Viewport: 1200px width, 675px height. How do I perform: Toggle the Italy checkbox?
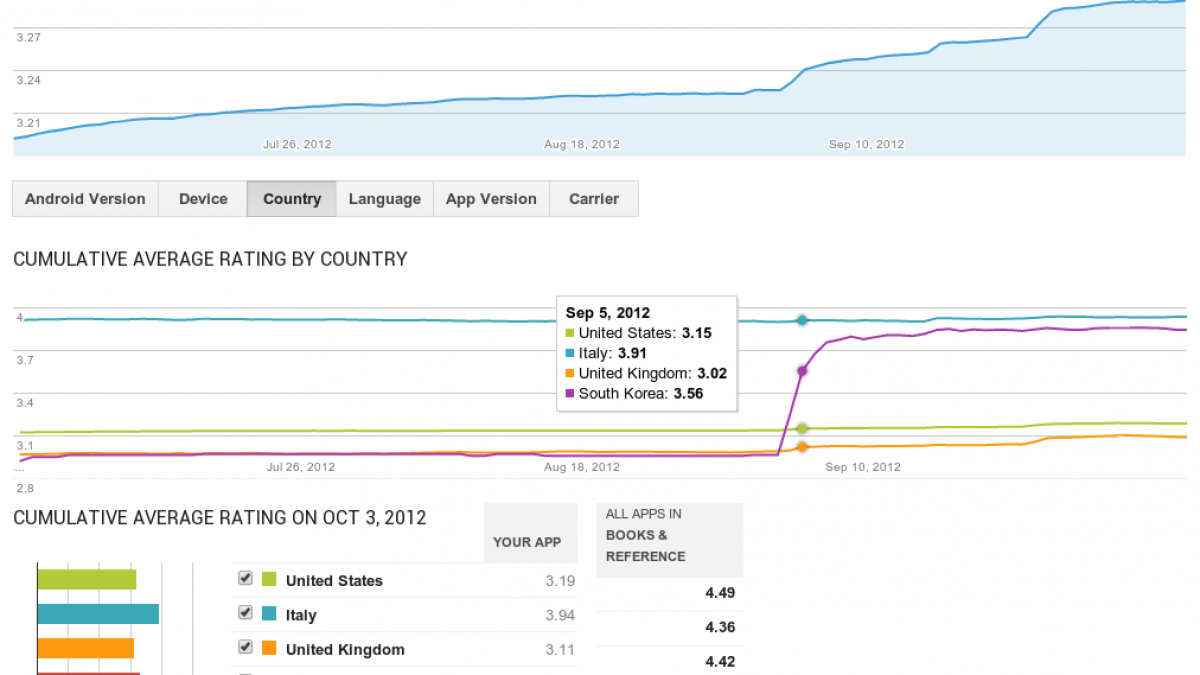245,614
